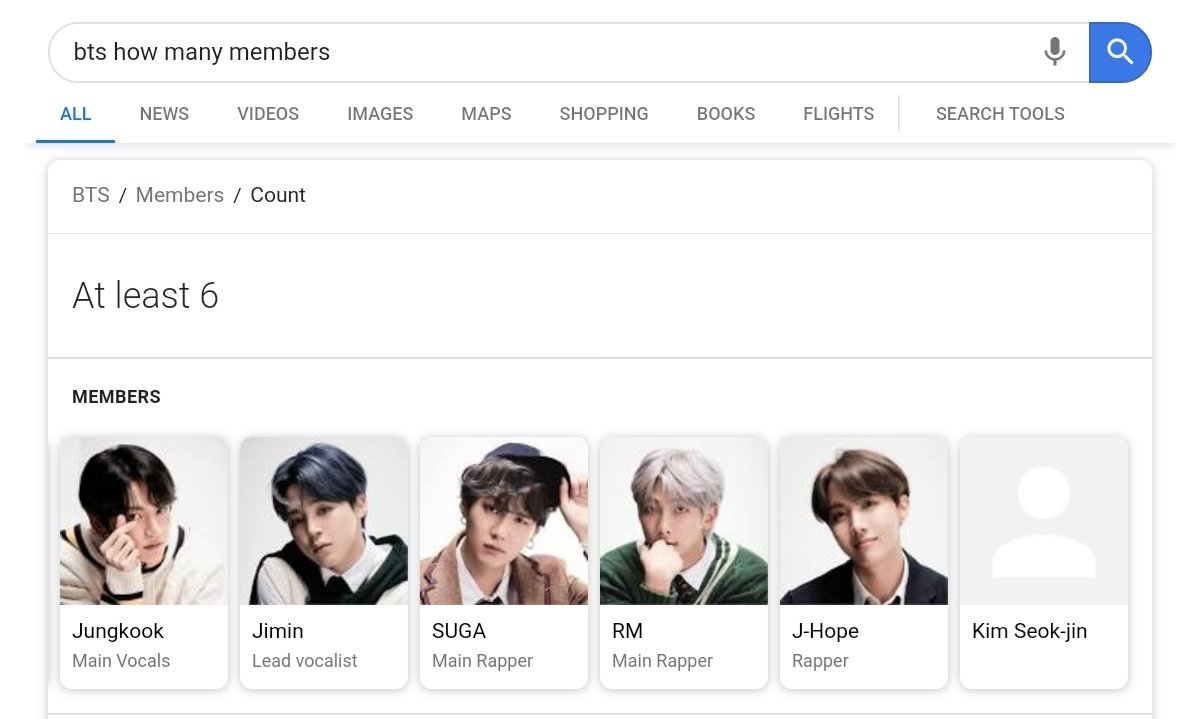Click the Members breadcrumb link
Screen dimensions: 1199x719
[180, 195]
